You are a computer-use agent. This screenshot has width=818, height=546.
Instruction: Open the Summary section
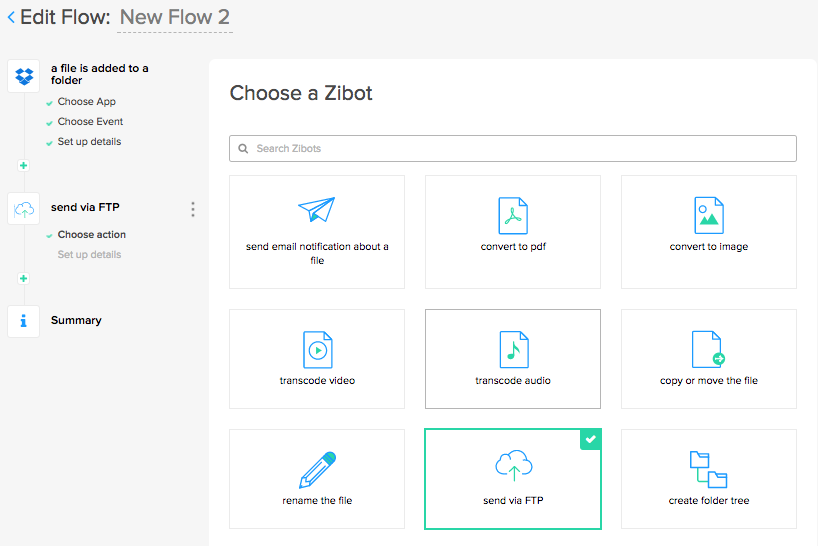coord(76,321)
